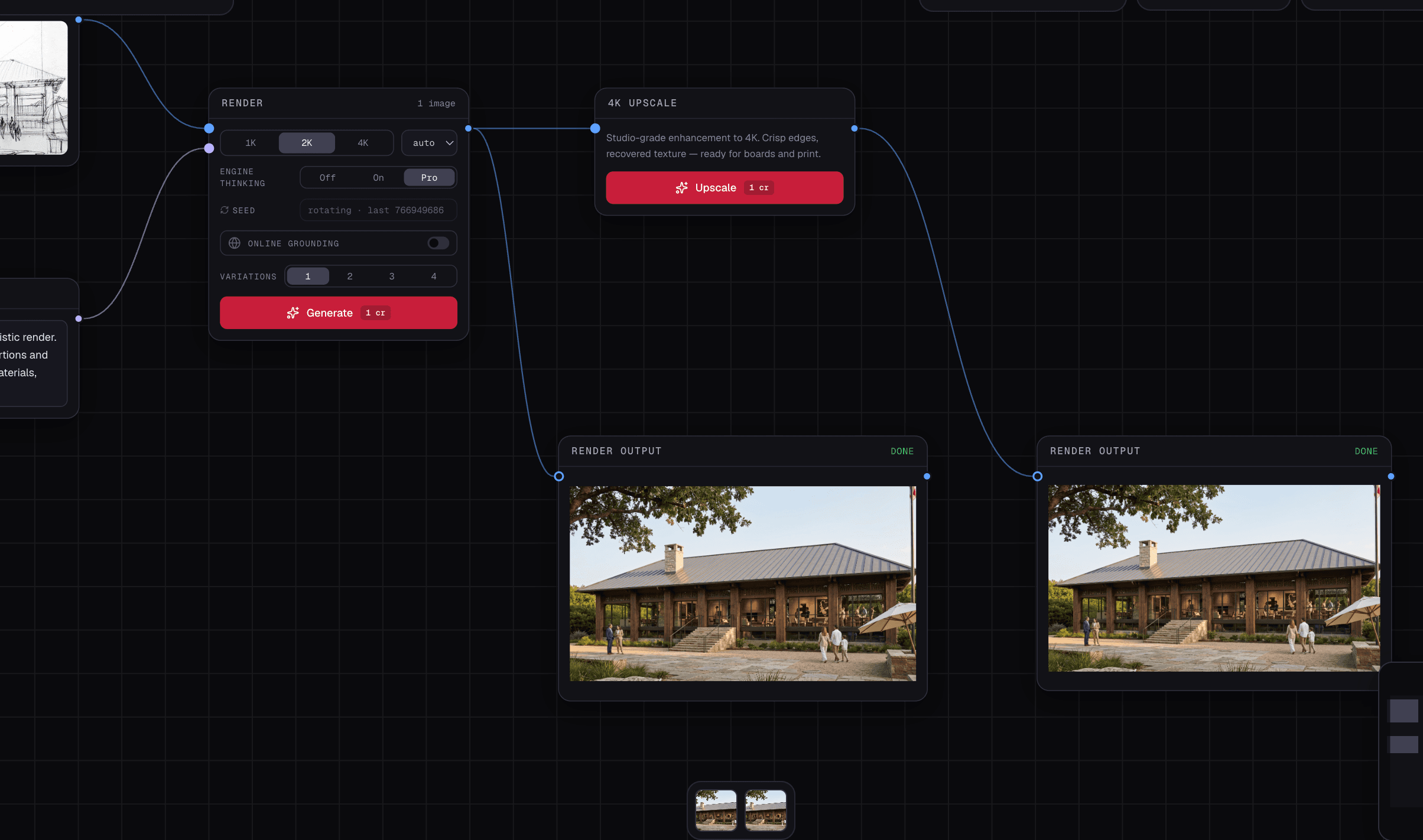The width and height of the screenshot is (1423, 840).
Task: Click the Render node purple prompt input port
Action: [x=209, y=148]
